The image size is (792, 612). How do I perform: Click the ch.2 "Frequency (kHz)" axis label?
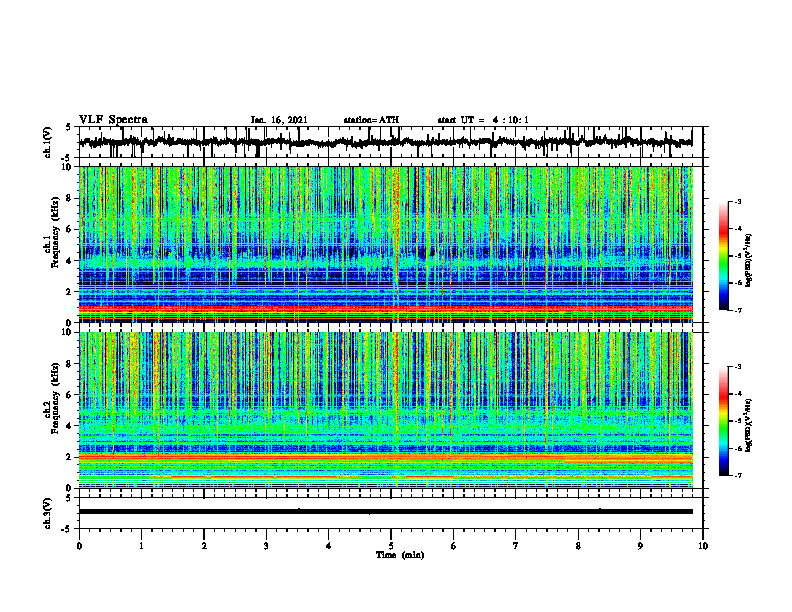pyautogui.click(x=55, y=398)
